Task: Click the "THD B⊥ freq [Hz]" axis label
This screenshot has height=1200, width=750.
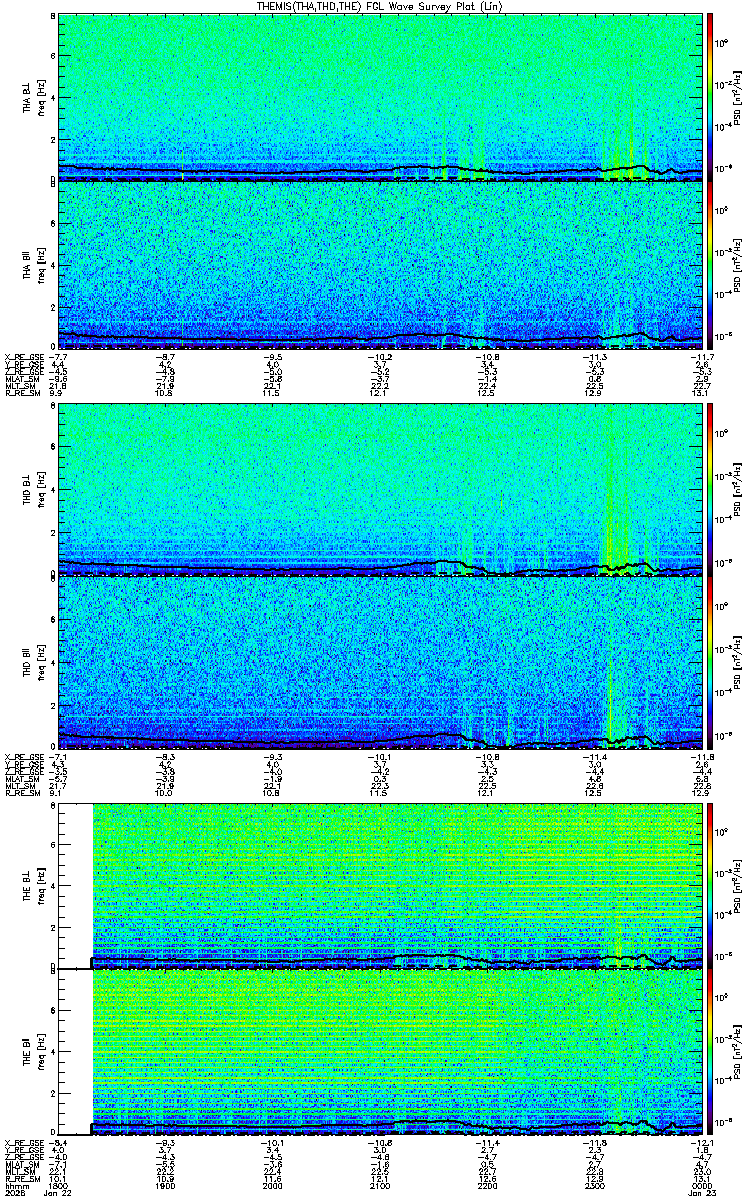Action: point(33,491)
